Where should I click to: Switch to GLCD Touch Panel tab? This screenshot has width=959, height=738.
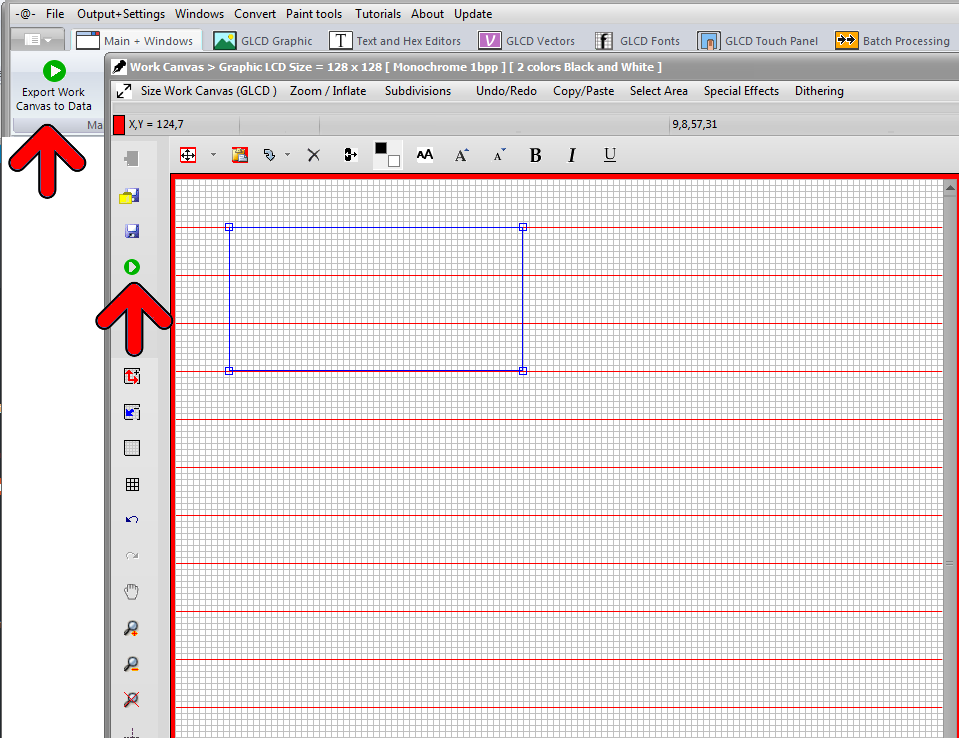coord(758,41)
